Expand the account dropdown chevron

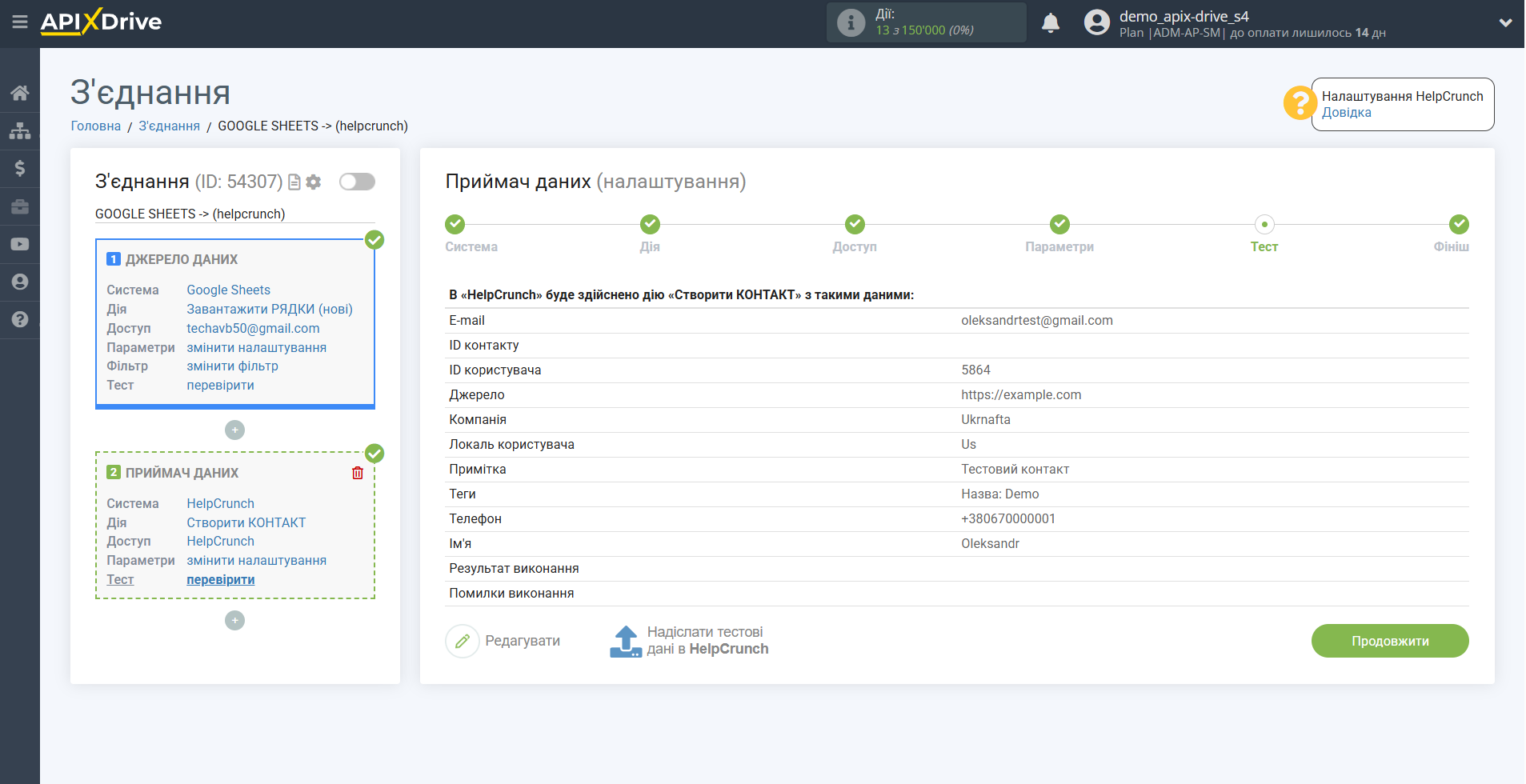(1505, 22)
